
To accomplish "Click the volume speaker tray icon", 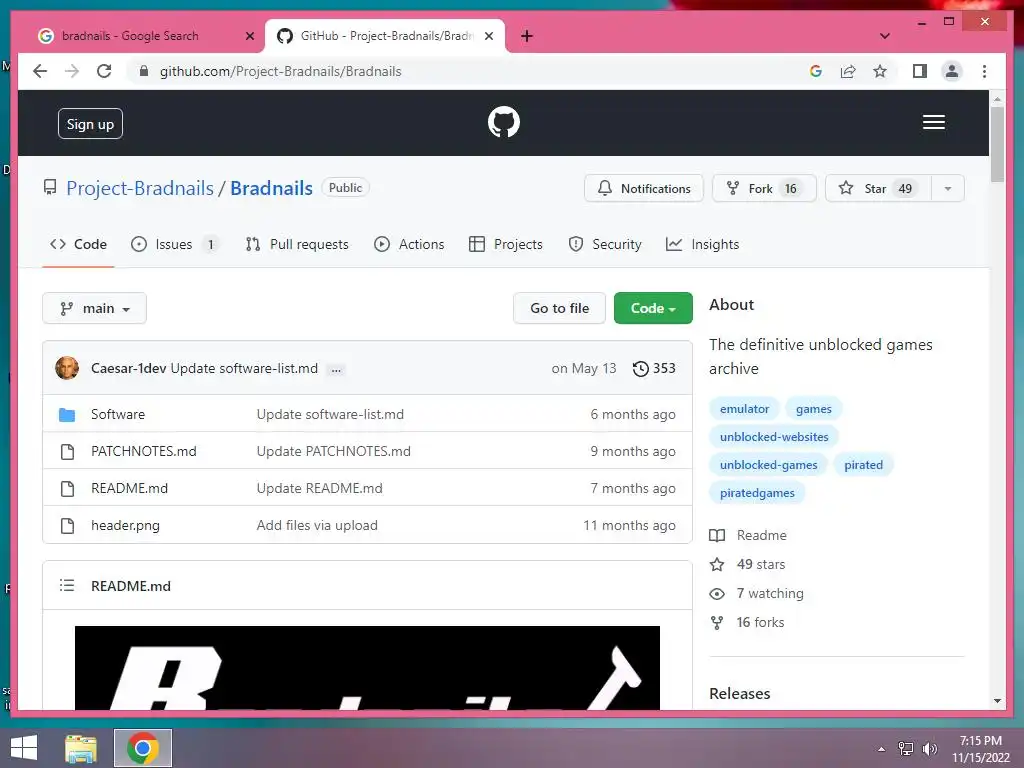I will pyautogui.click(x=929, y=748).
